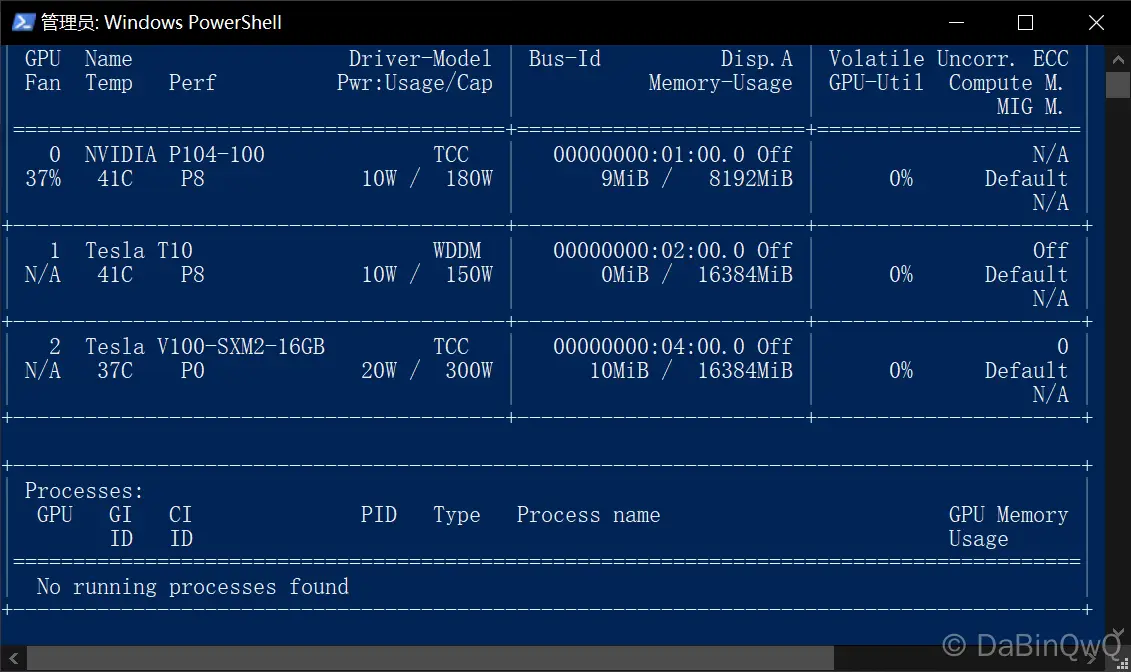Click the GPU name 'Tesla V100-SXM2-16GB'
1131x672 pixels.
pos(205,346)
